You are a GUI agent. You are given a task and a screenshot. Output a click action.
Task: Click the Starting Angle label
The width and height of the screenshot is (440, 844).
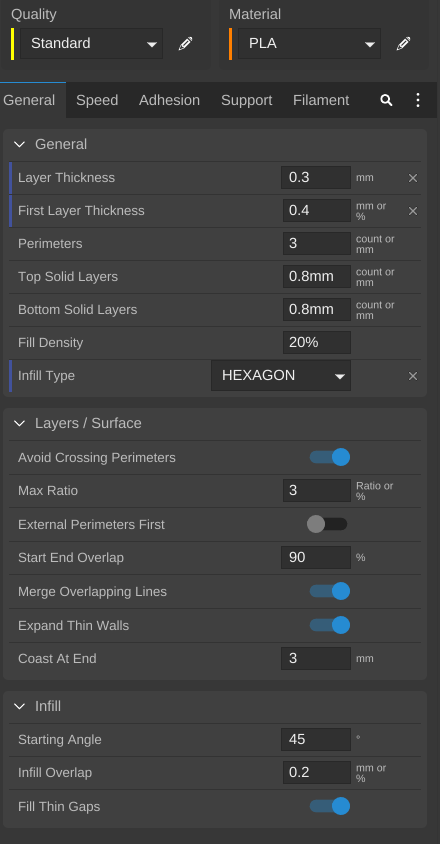60,740
